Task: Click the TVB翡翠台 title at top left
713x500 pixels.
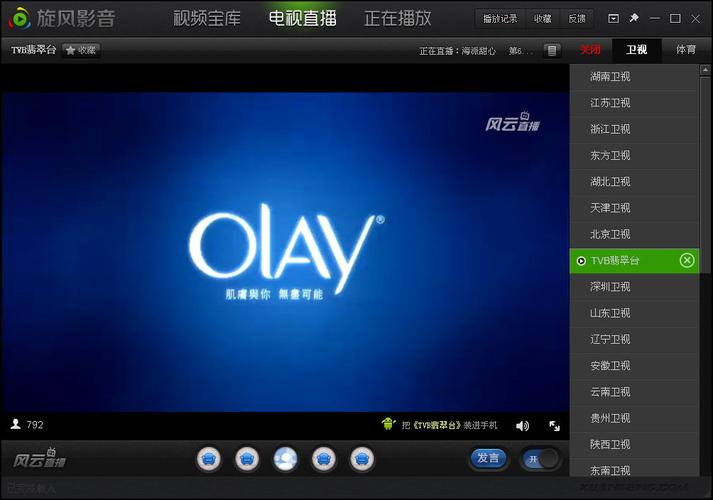Action: click(x=33, y=50)
